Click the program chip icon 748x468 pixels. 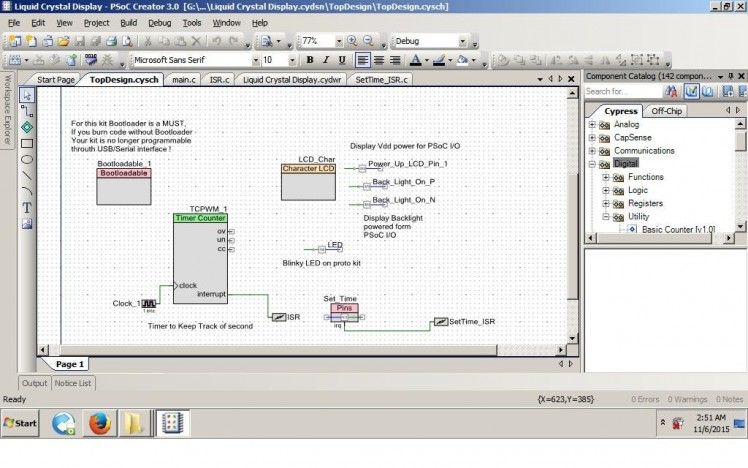[x=91, y=60]
